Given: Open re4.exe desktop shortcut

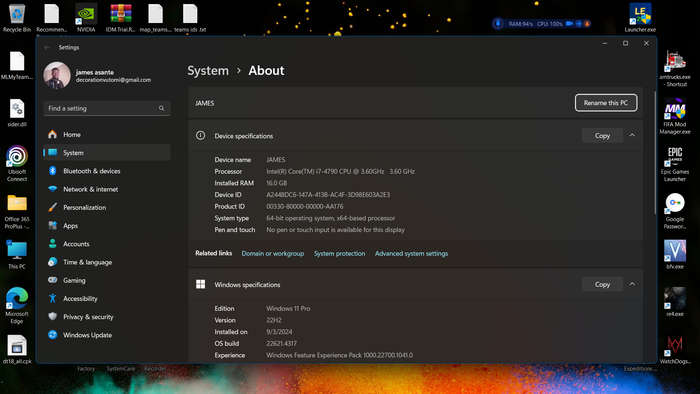Looking at the screenshot, I should point(675,302).
